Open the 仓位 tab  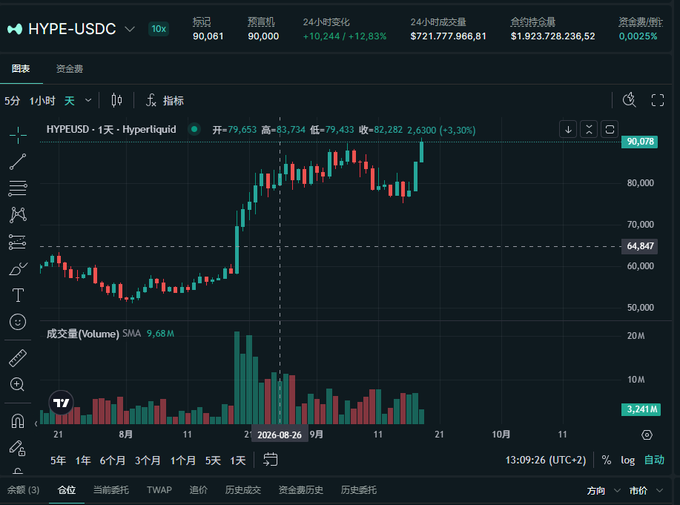(67, 490)
